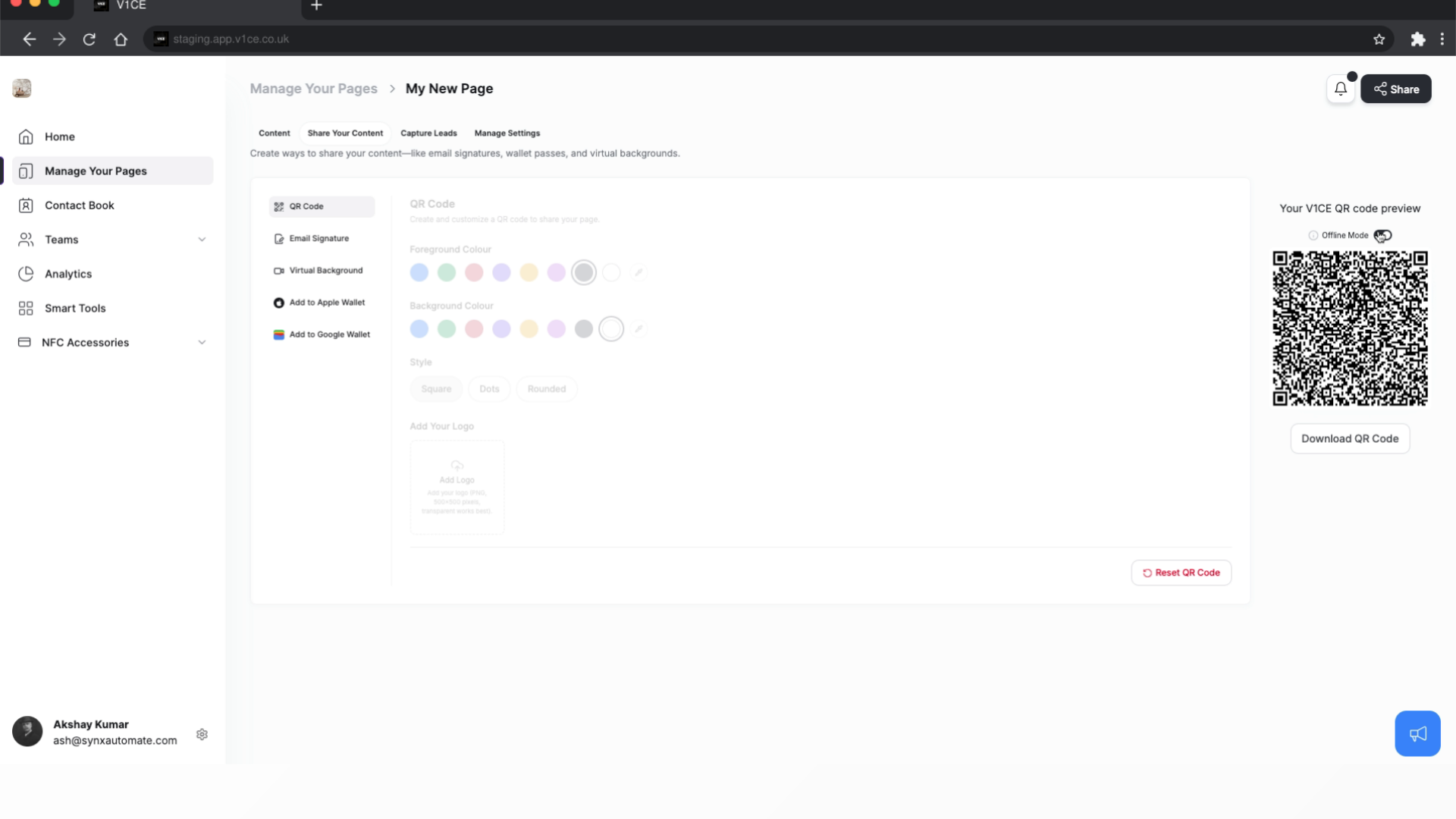Click the workspace logo avatar in sidebar
1456x819 pixels.
(x=22, y=88)
